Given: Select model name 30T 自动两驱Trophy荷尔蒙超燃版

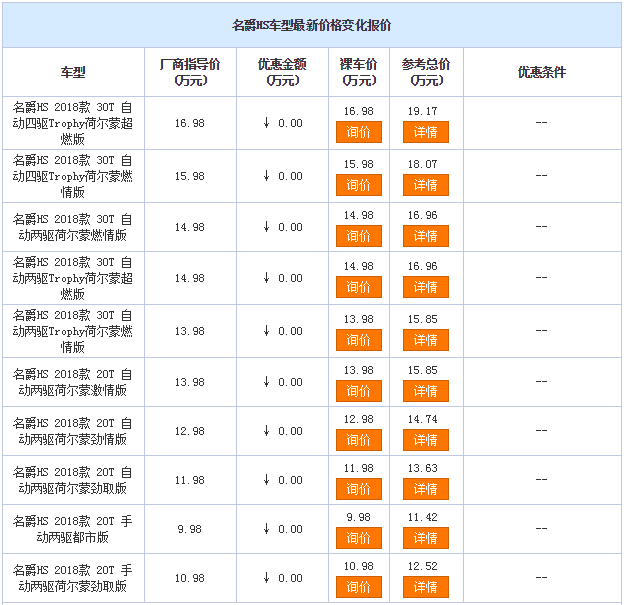Looking at the screenshot, I should 73,278.
